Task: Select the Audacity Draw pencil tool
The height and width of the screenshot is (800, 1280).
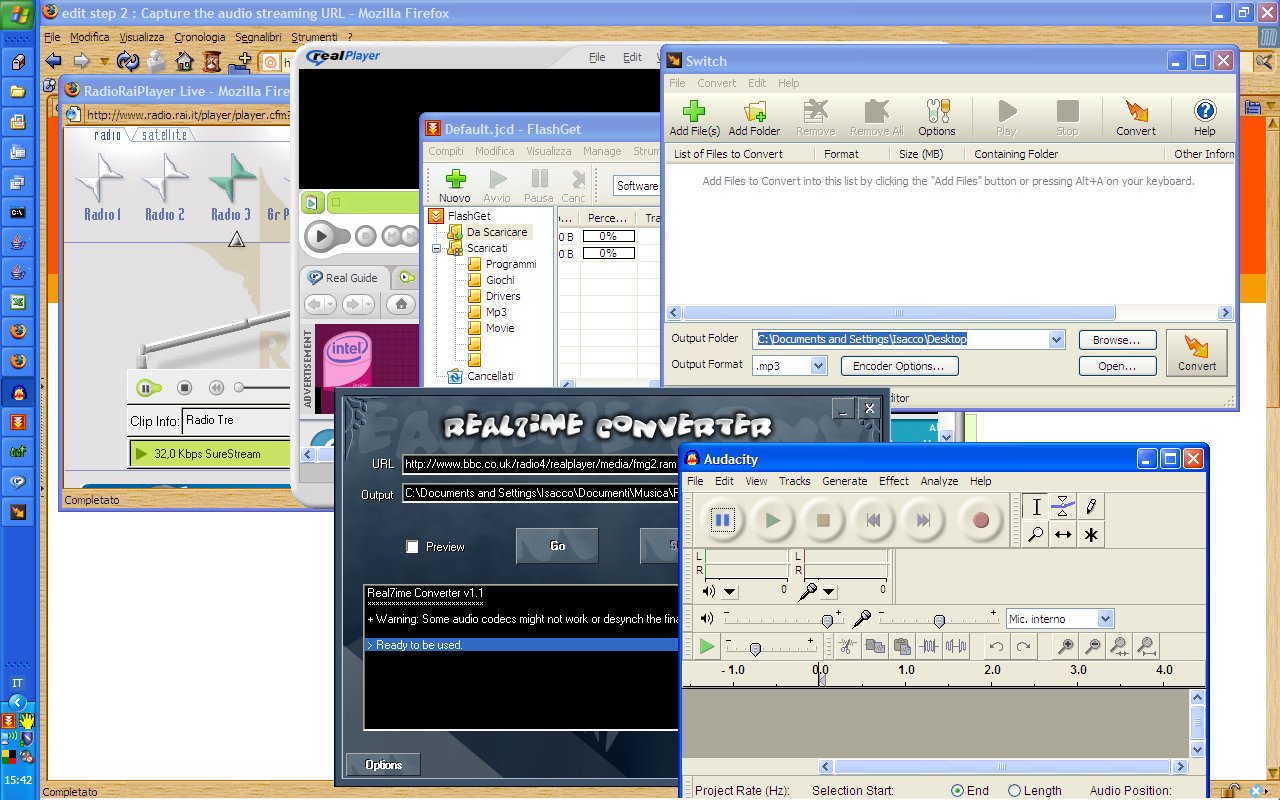Action: point(1091,507)
